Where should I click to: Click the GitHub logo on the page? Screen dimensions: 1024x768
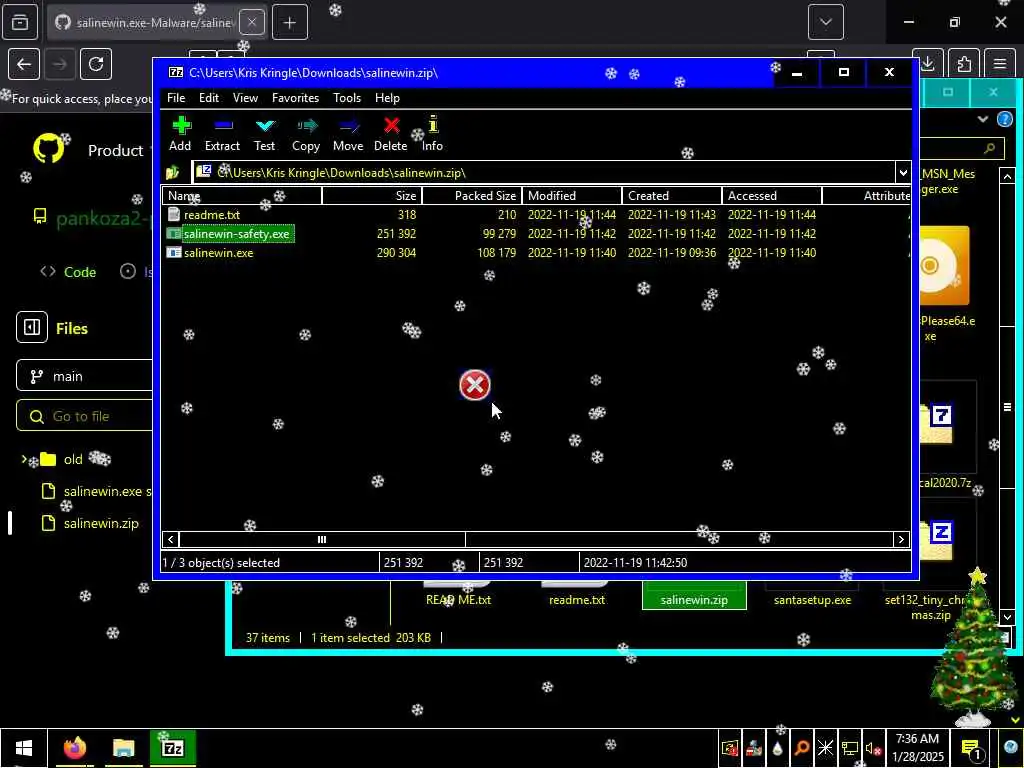(49, 150)
